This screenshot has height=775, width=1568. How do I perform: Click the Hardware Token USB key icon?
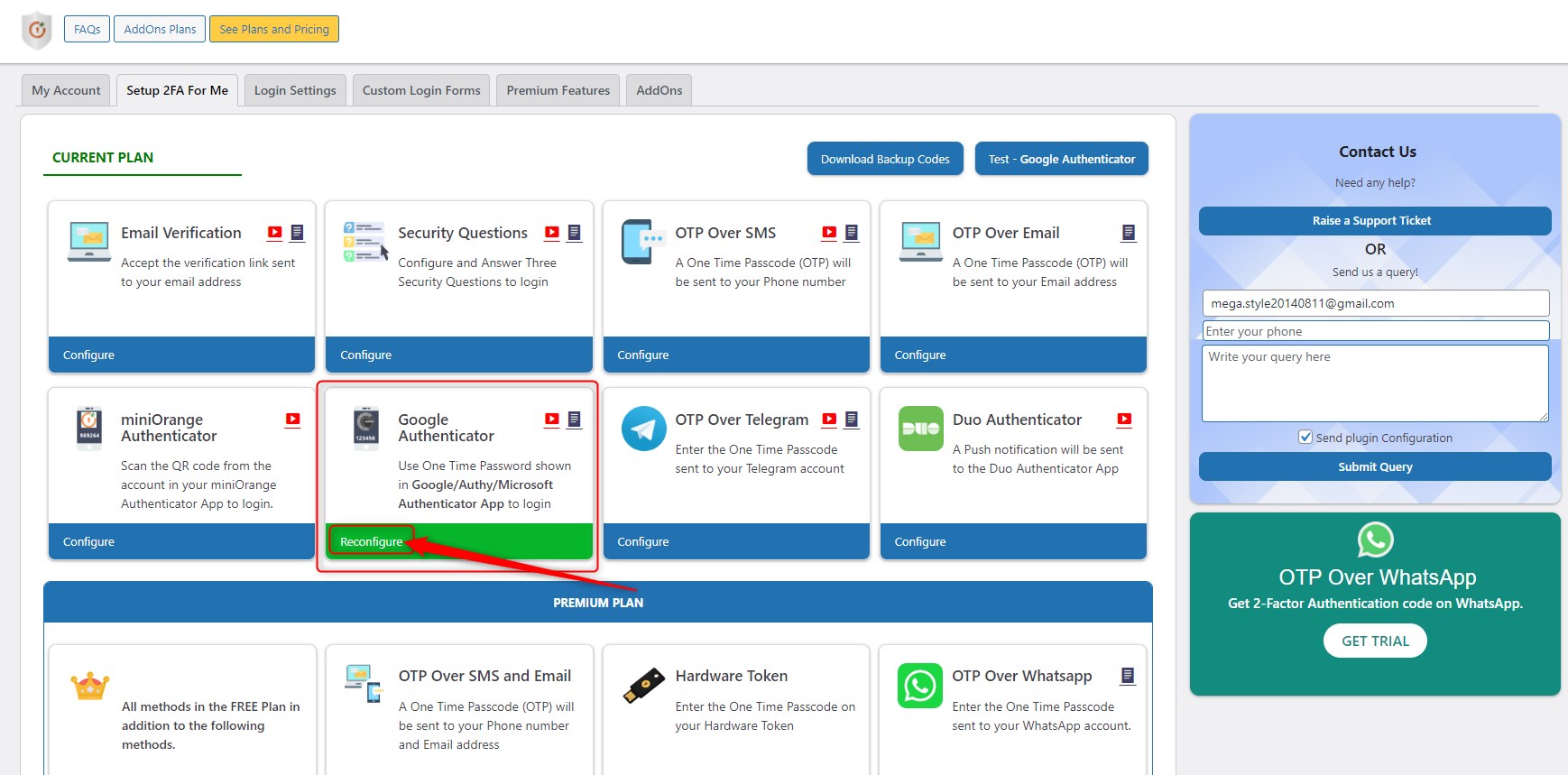(x=643, y=686)
